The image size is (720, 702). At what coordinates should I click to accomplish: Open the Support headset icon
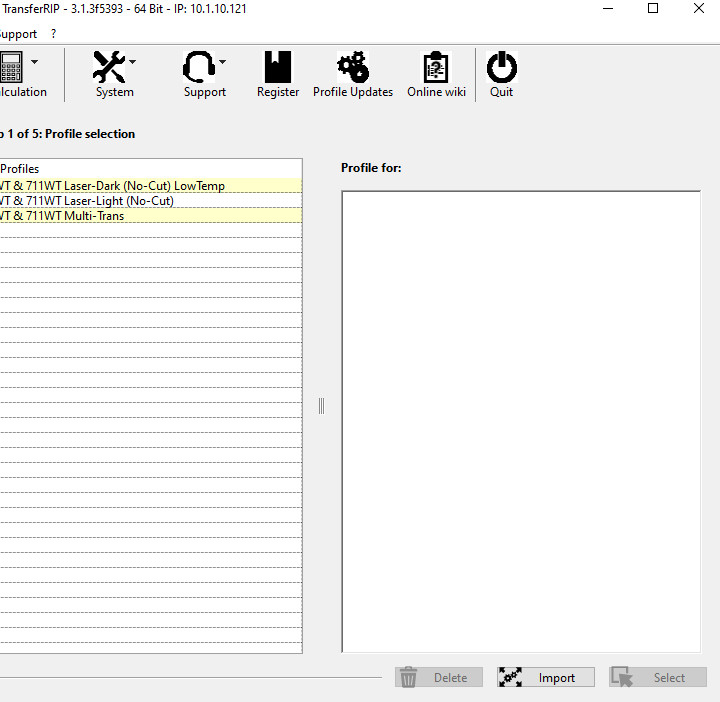199,67
